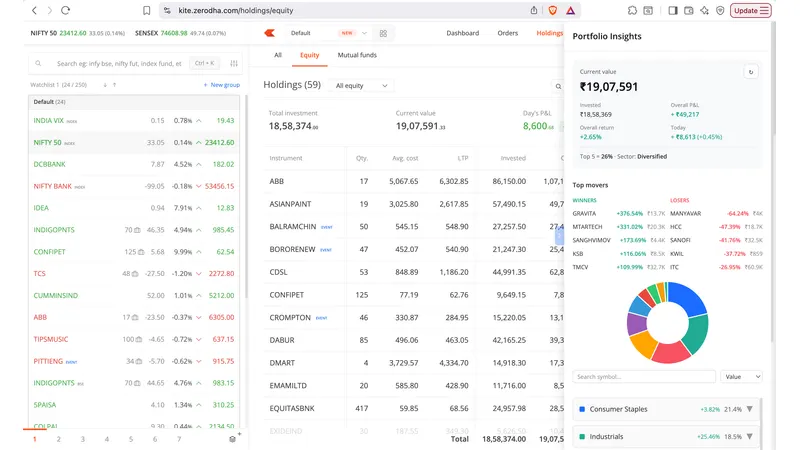This screenshot has height=450, width=800.
Task: Open the Update menu button
Action: point(751,10)
